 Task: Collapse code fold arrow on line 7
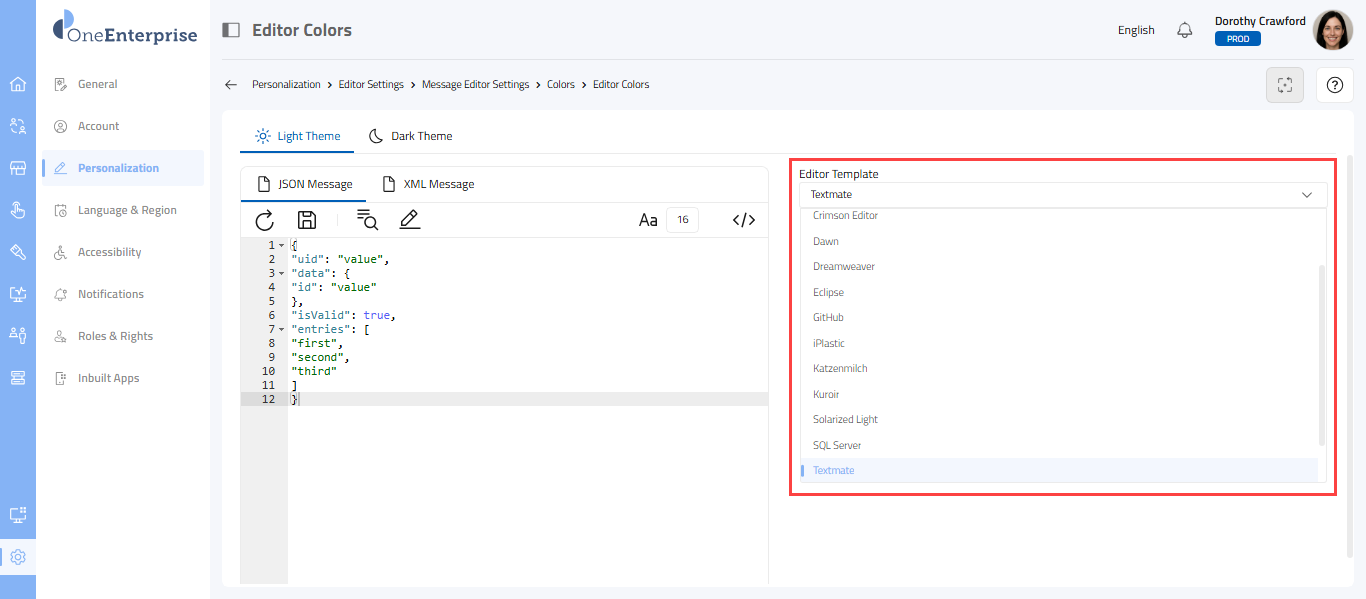coord(281,329)
